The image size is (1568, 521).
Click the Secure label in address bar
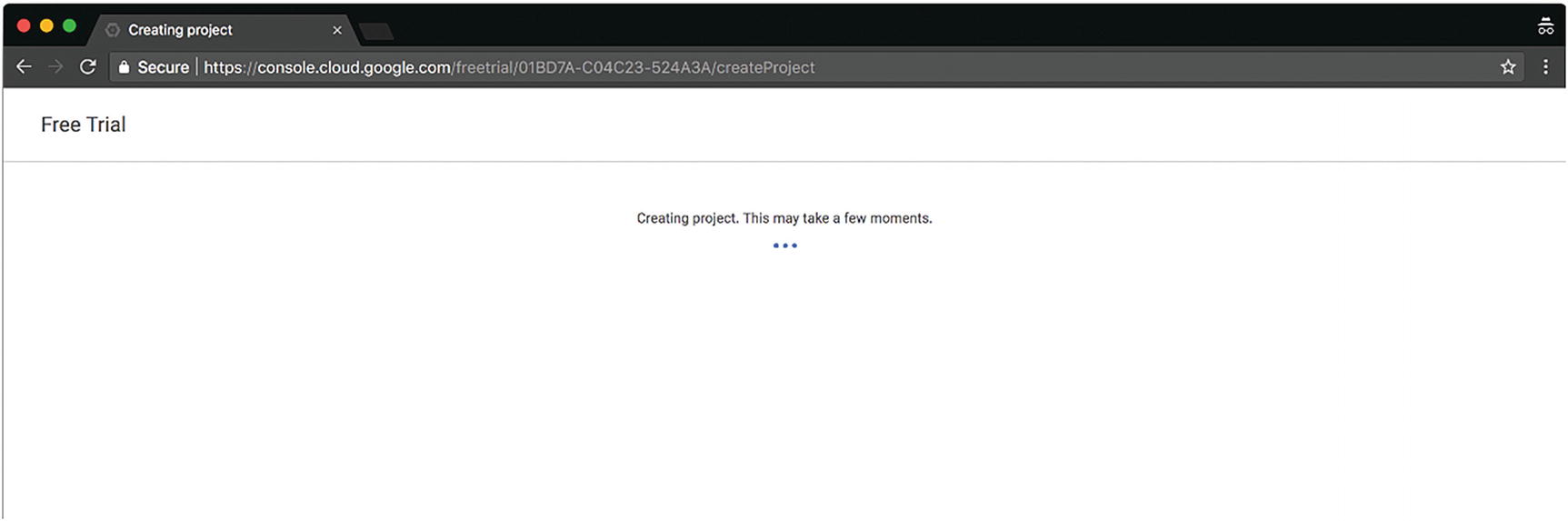click(163, 67)
